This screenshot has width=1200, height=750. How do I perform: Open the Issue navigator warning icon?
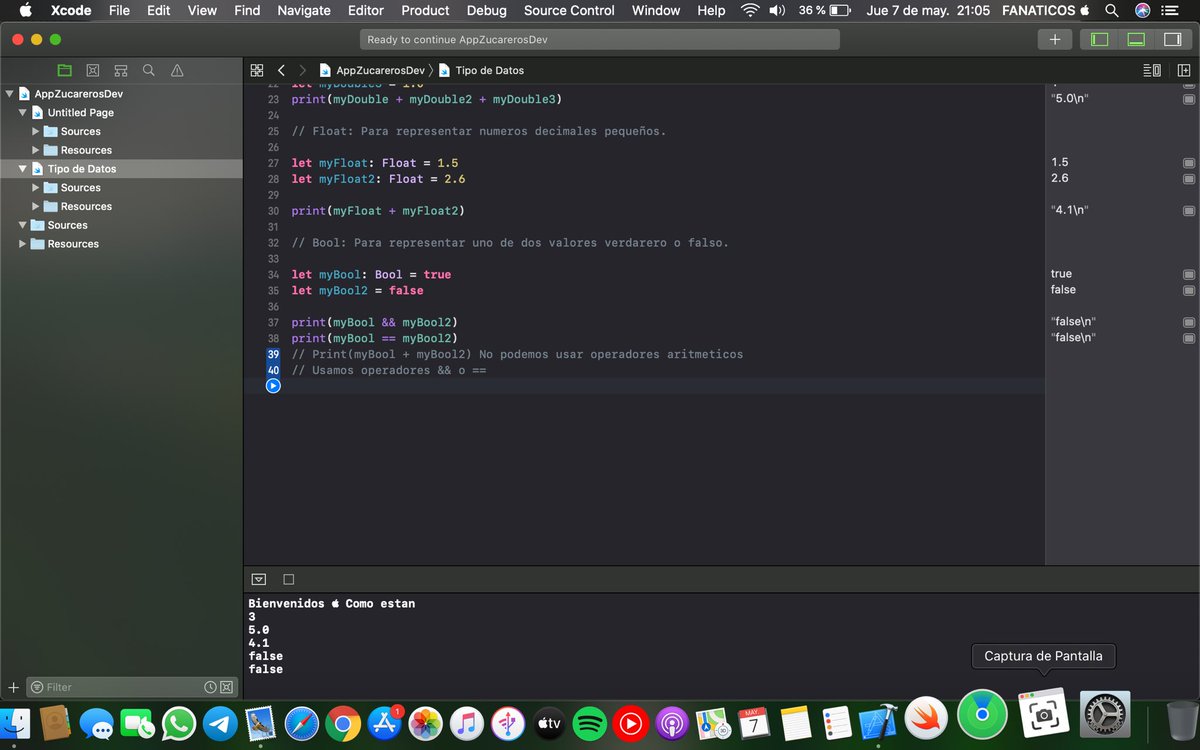pyautogui.click(x=177, y=70)
